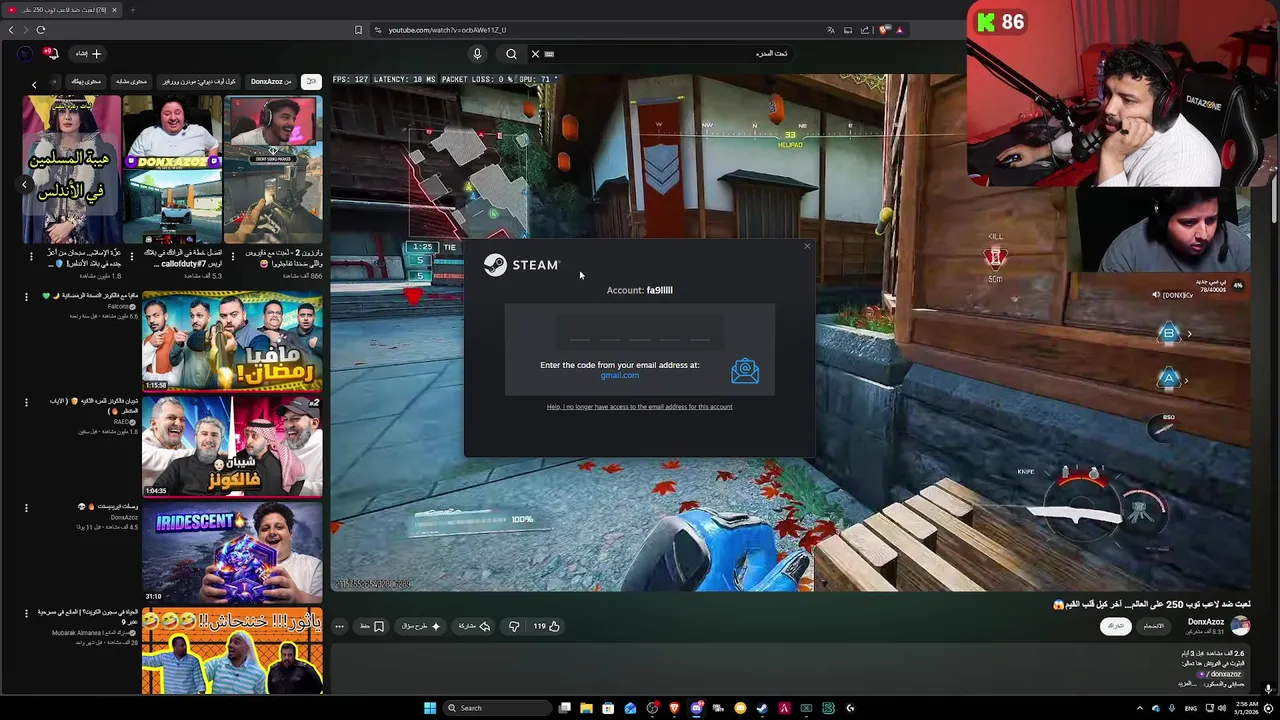Open the YouTube on-screen keyboard icon
The image size is (1280, 720).
click(549, 54)
